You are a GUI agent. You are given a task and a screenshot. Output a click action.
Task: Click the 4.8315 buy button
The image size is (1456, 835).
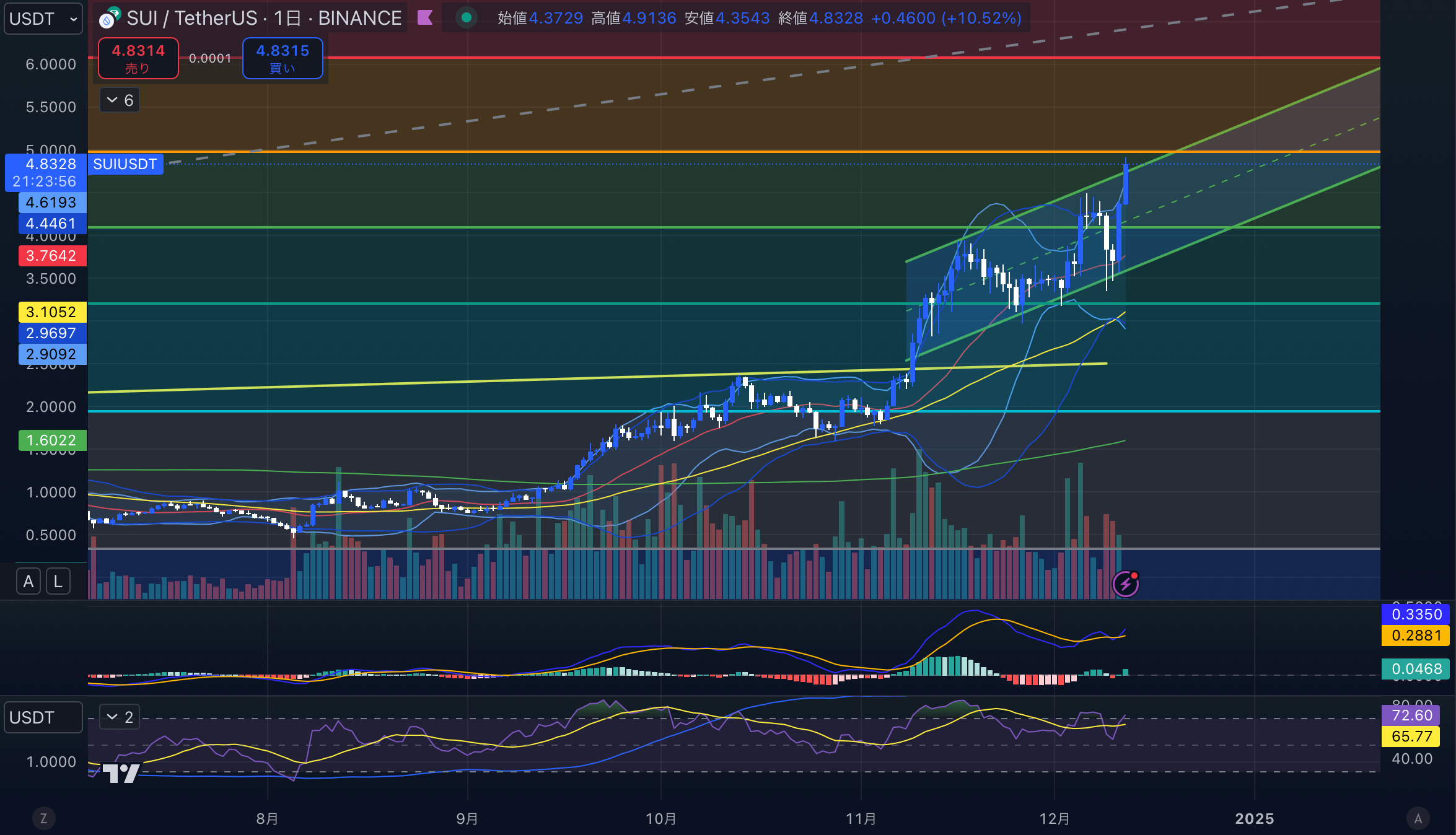pyautogui.click(x=283, y=58)
